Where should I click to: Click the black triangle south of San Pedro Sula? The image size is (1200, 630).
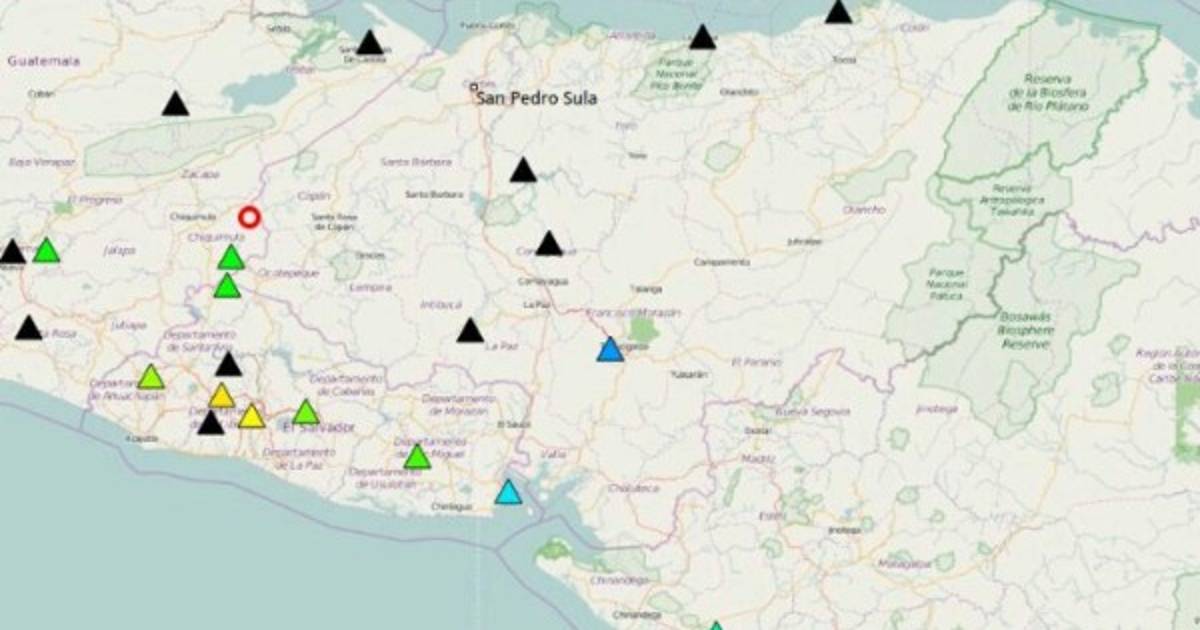523,171
